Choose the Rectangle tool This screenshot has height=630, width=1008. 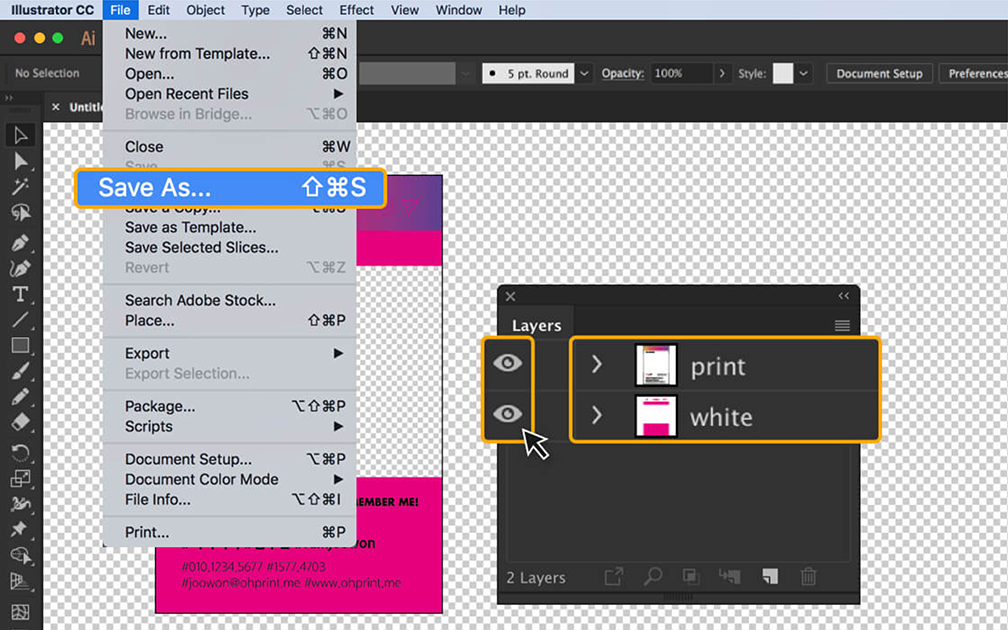point(21,346)
